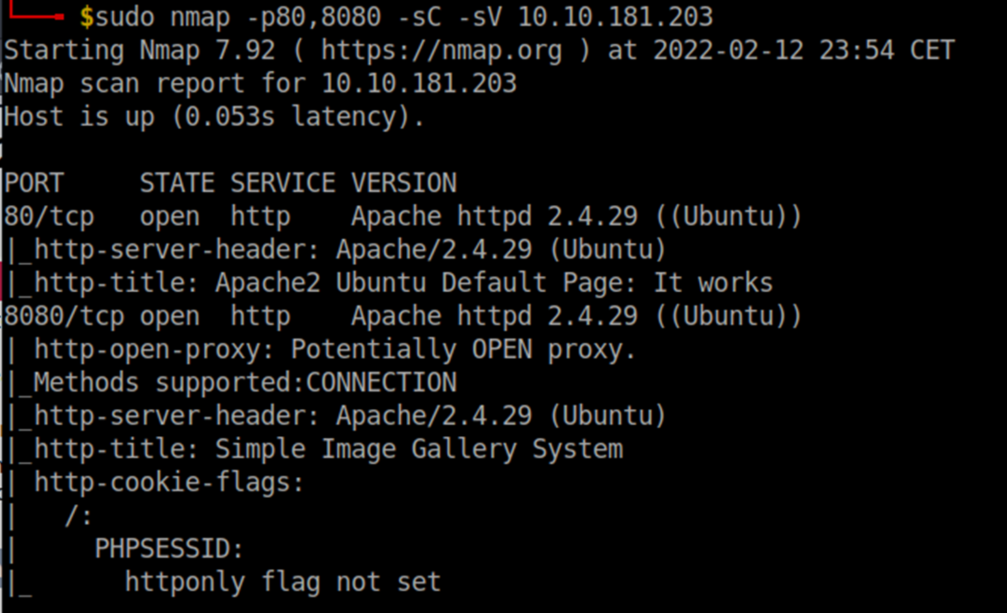1007x613 pixels.
Task: Click the 10.10.181.203 IP in command
Action: pyautogui.click(x=615, y=17)
